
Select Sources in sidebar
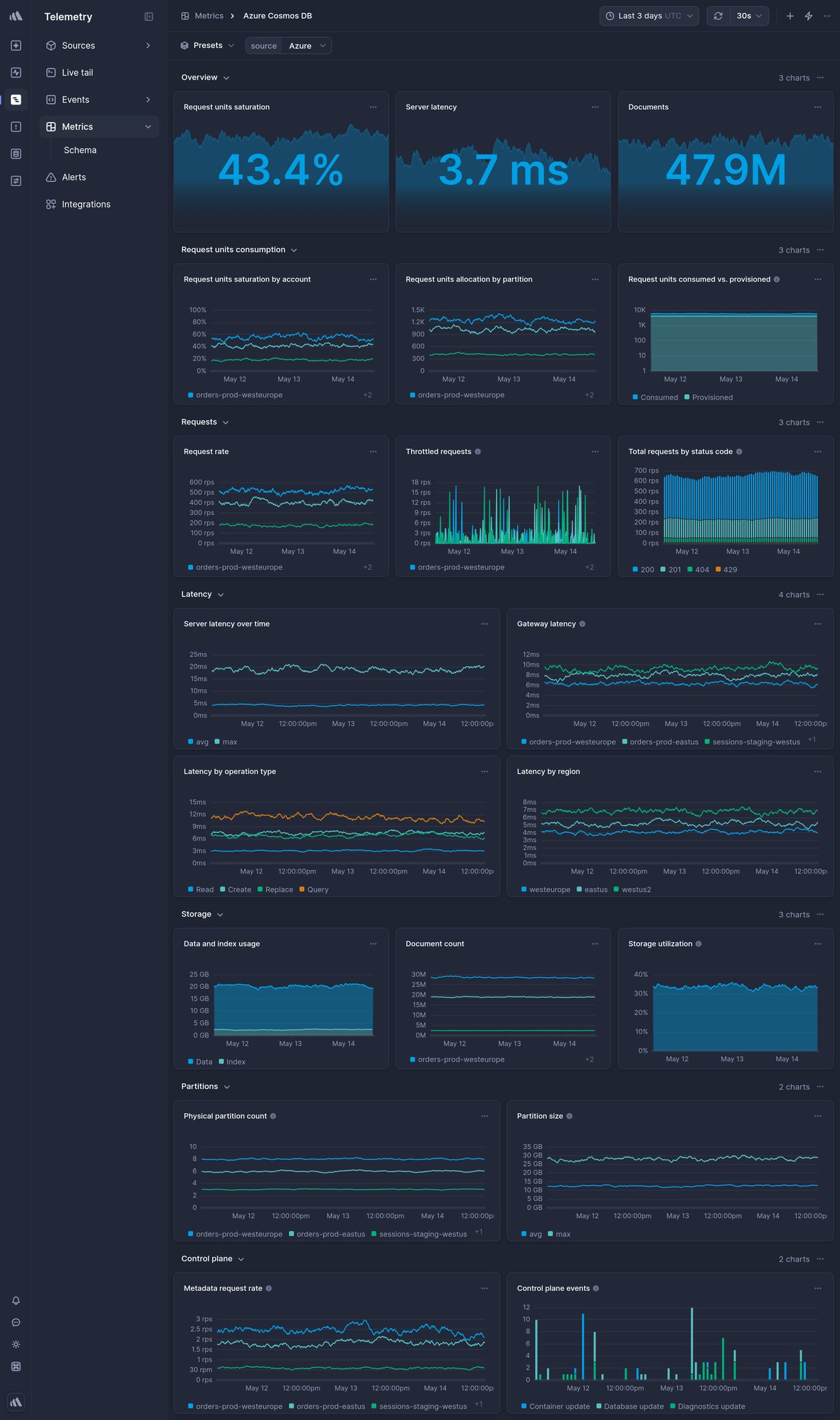(99, 45)
